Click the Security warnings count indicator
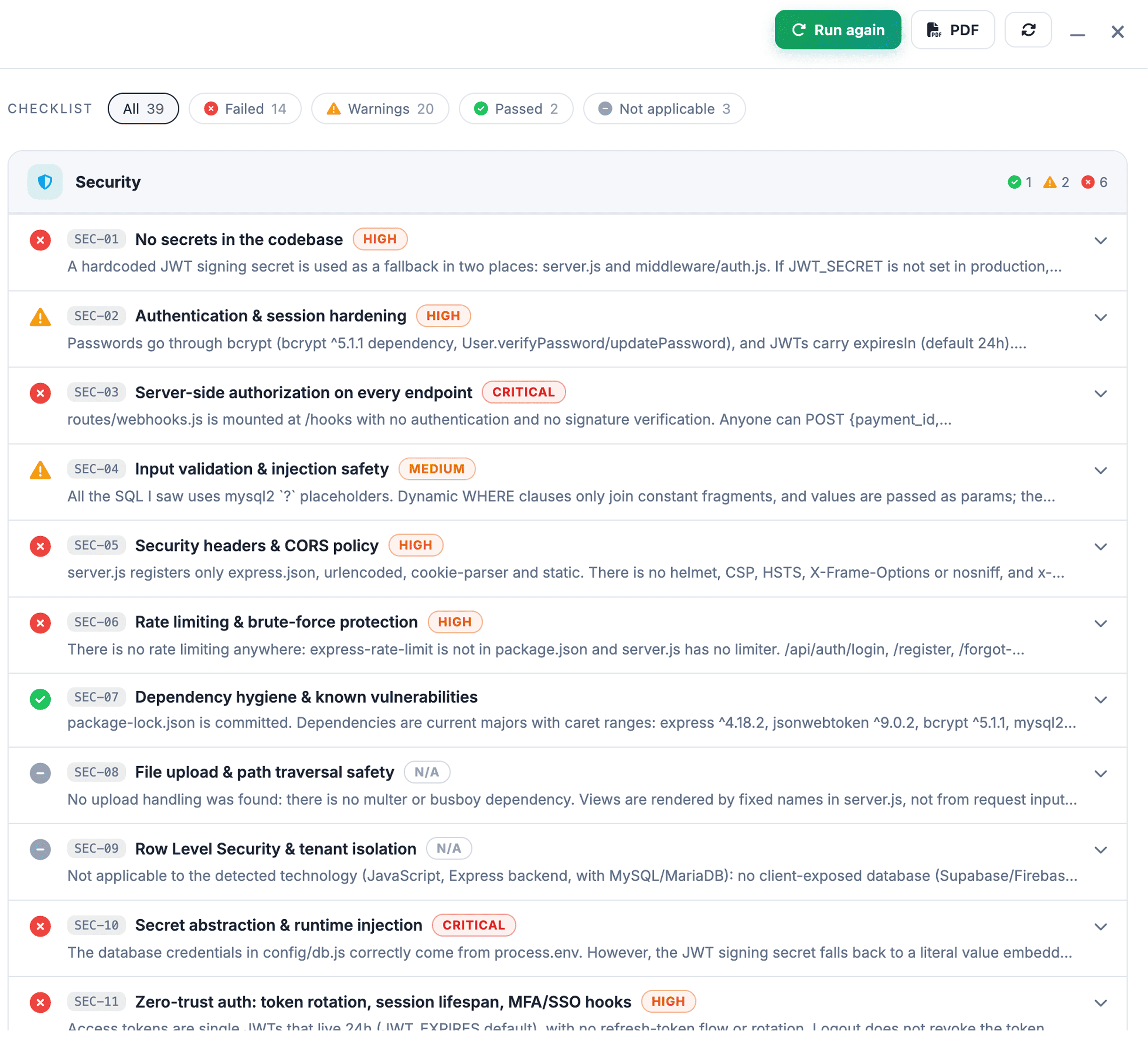This screenshot has width=1148, height=1043. (1056, 182)
